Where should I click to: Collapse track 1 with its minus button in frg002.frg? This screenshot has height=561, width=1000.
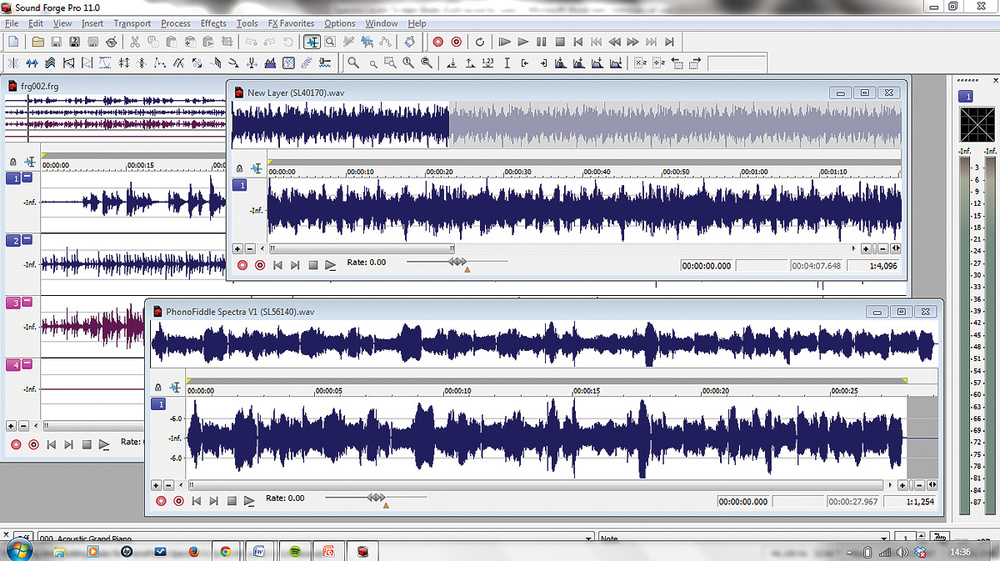click(27, 177)
